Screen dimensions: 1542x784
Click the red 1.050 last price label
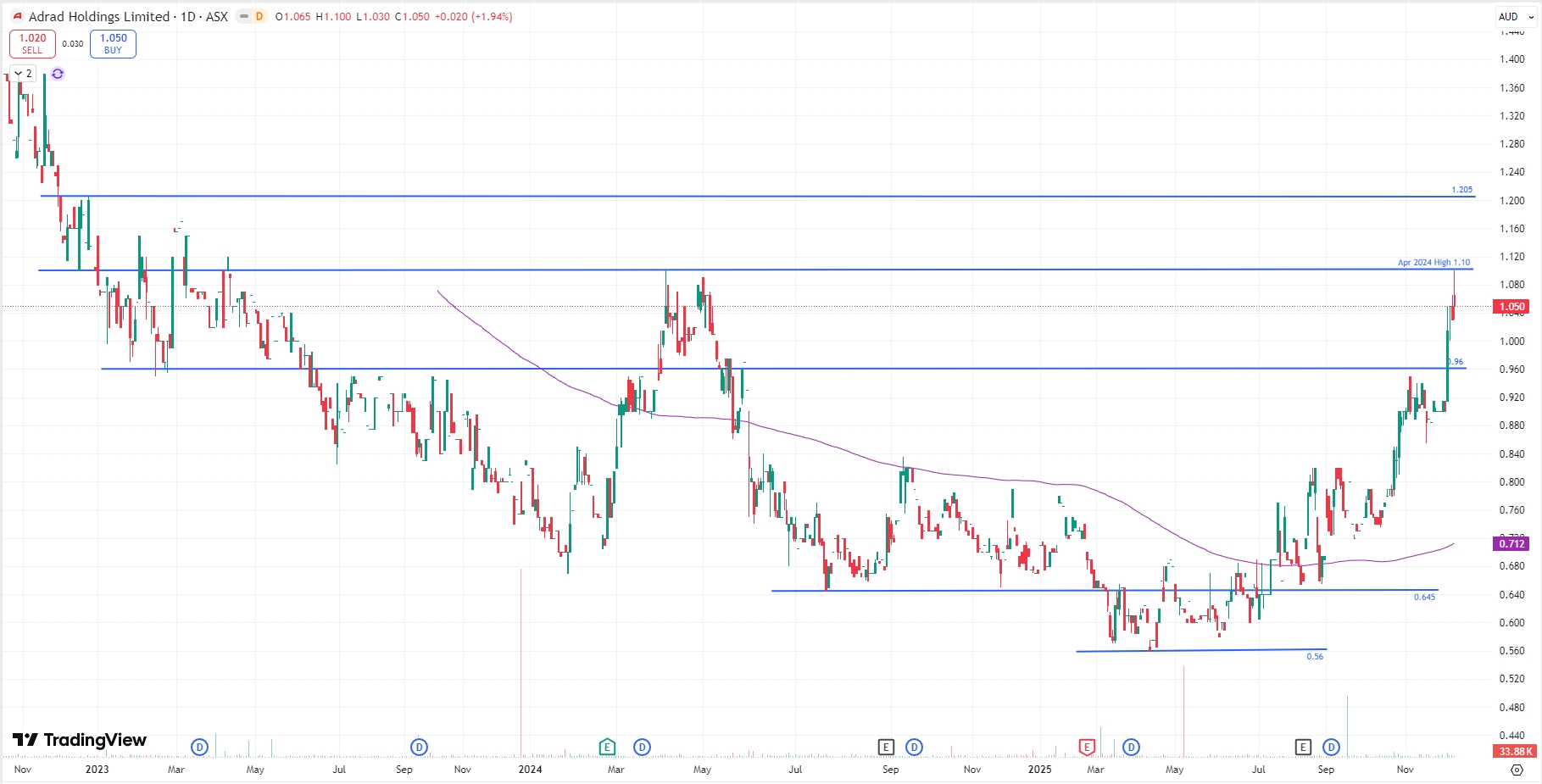click(x=1511, y=307)
